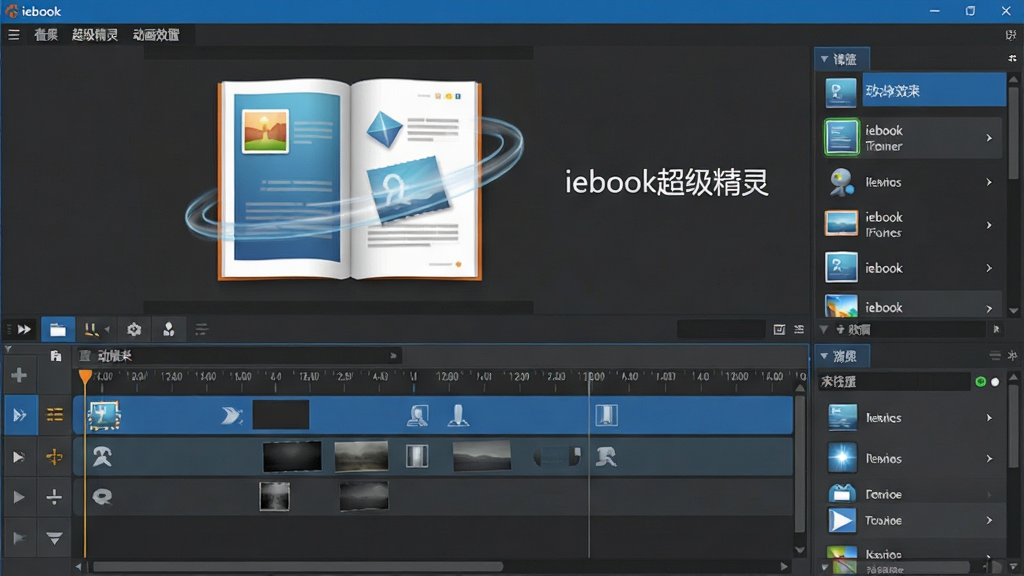This screenshot has width=1024, height=576.
Task: Play the third timeline track
Action: pyautogui.click(x=19, y=497)
